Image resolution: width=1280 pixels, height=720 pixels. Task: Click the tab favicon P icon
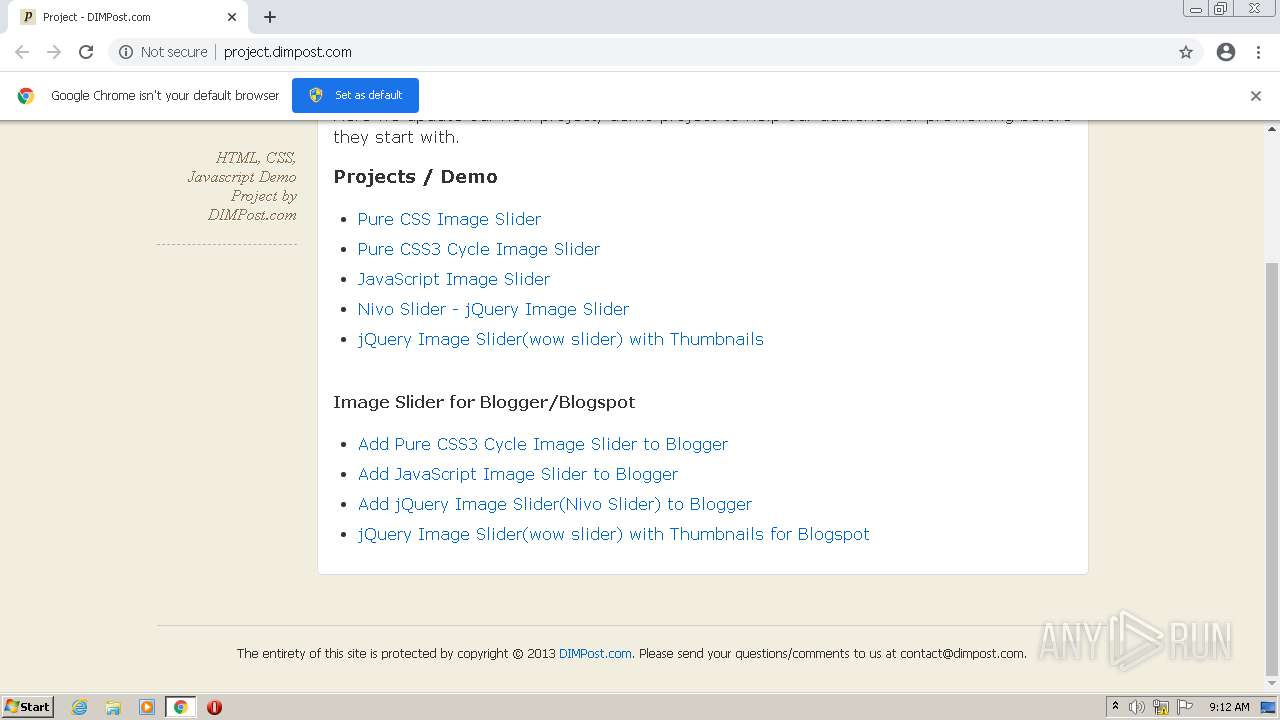pos(28,17)
